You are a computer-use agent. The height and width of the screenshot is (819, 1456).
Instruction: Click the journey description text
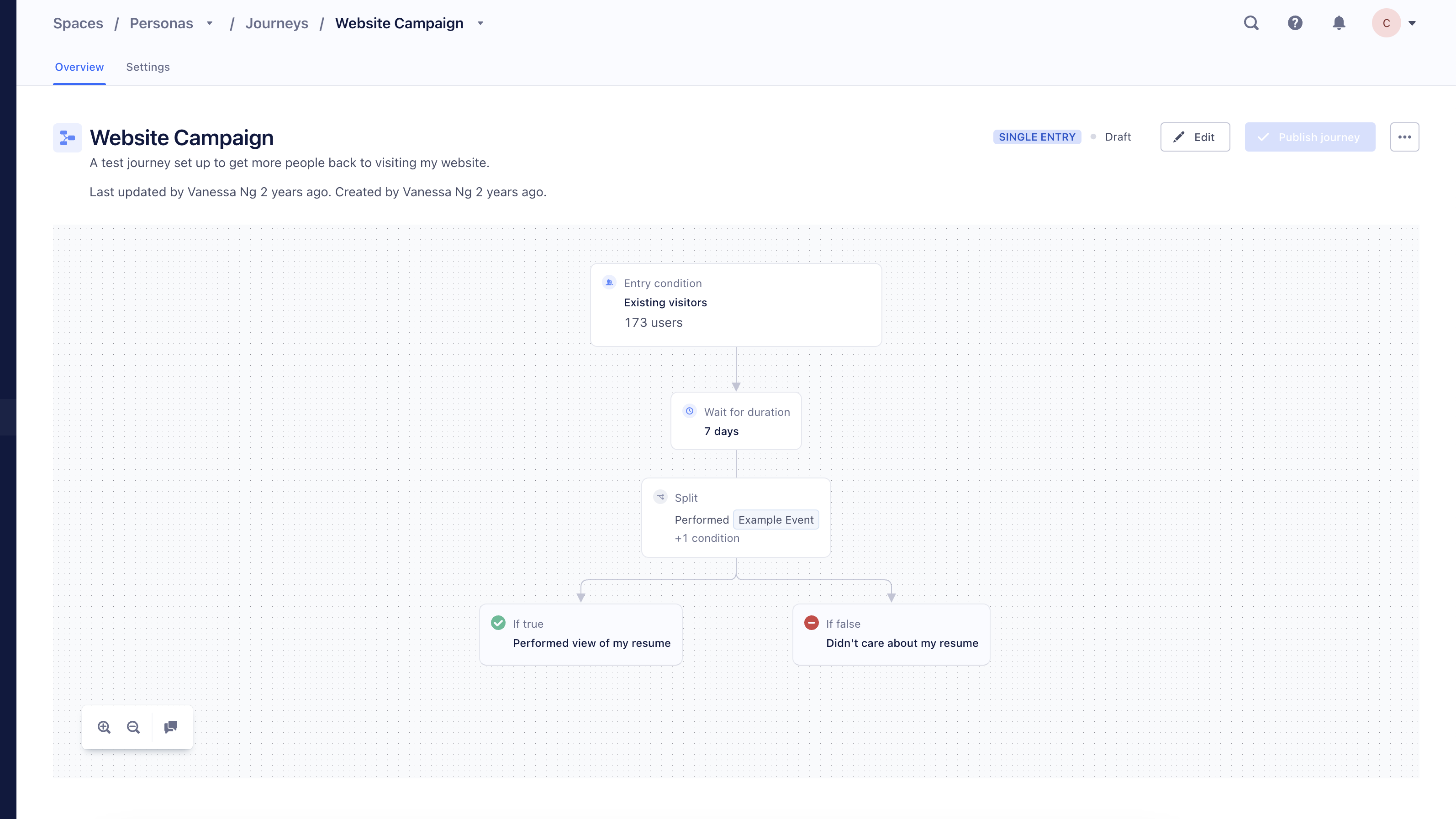pos(290,163)
